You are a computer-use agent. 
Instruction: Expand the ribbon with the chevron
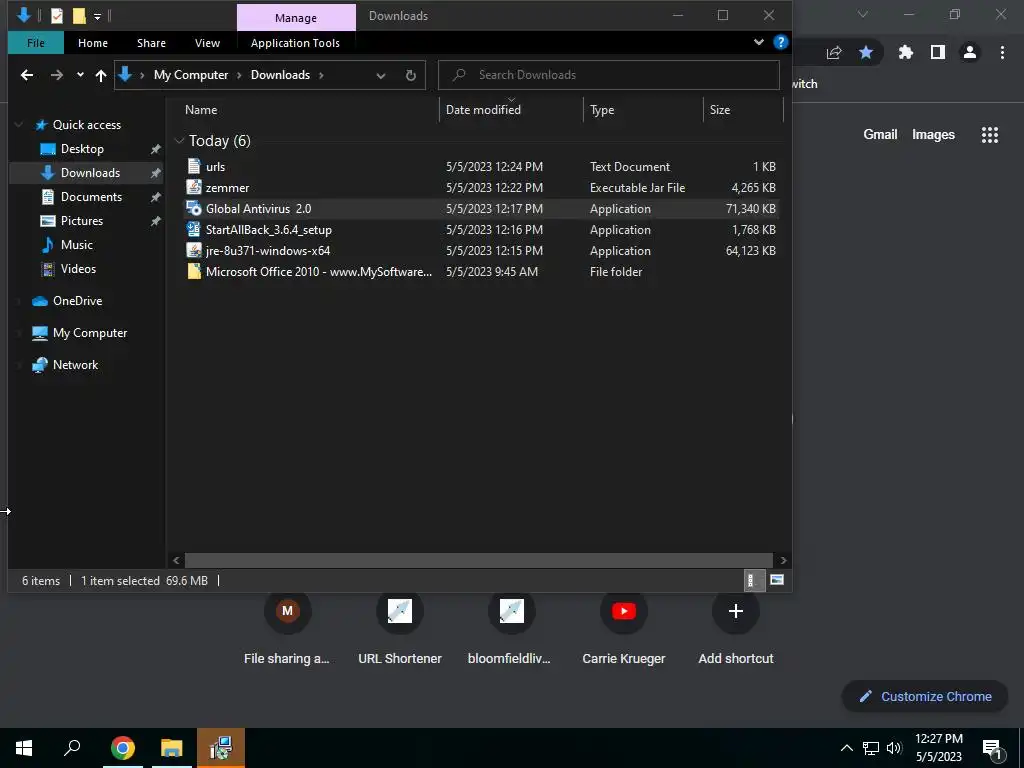pos(759,42)
